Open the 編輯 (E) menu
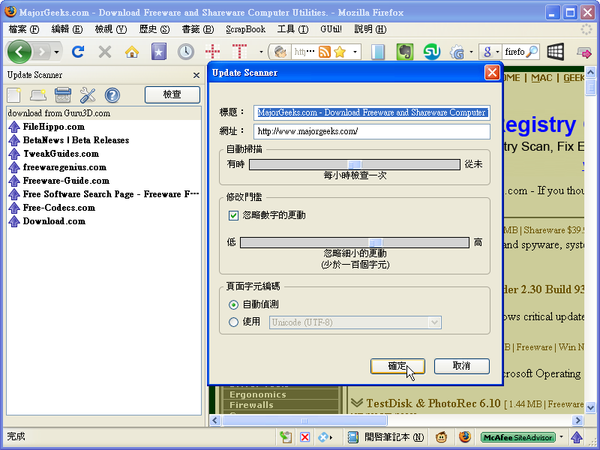600x450 pixels. [x=67, y=29]
